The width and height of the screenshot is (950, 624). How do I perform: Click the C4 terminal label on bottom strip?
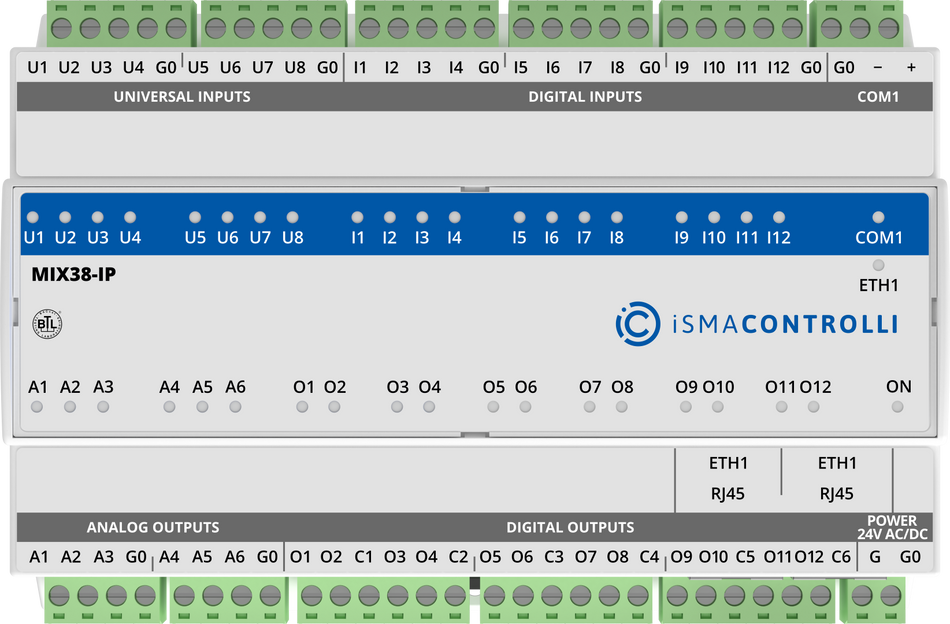coord(649,557)
